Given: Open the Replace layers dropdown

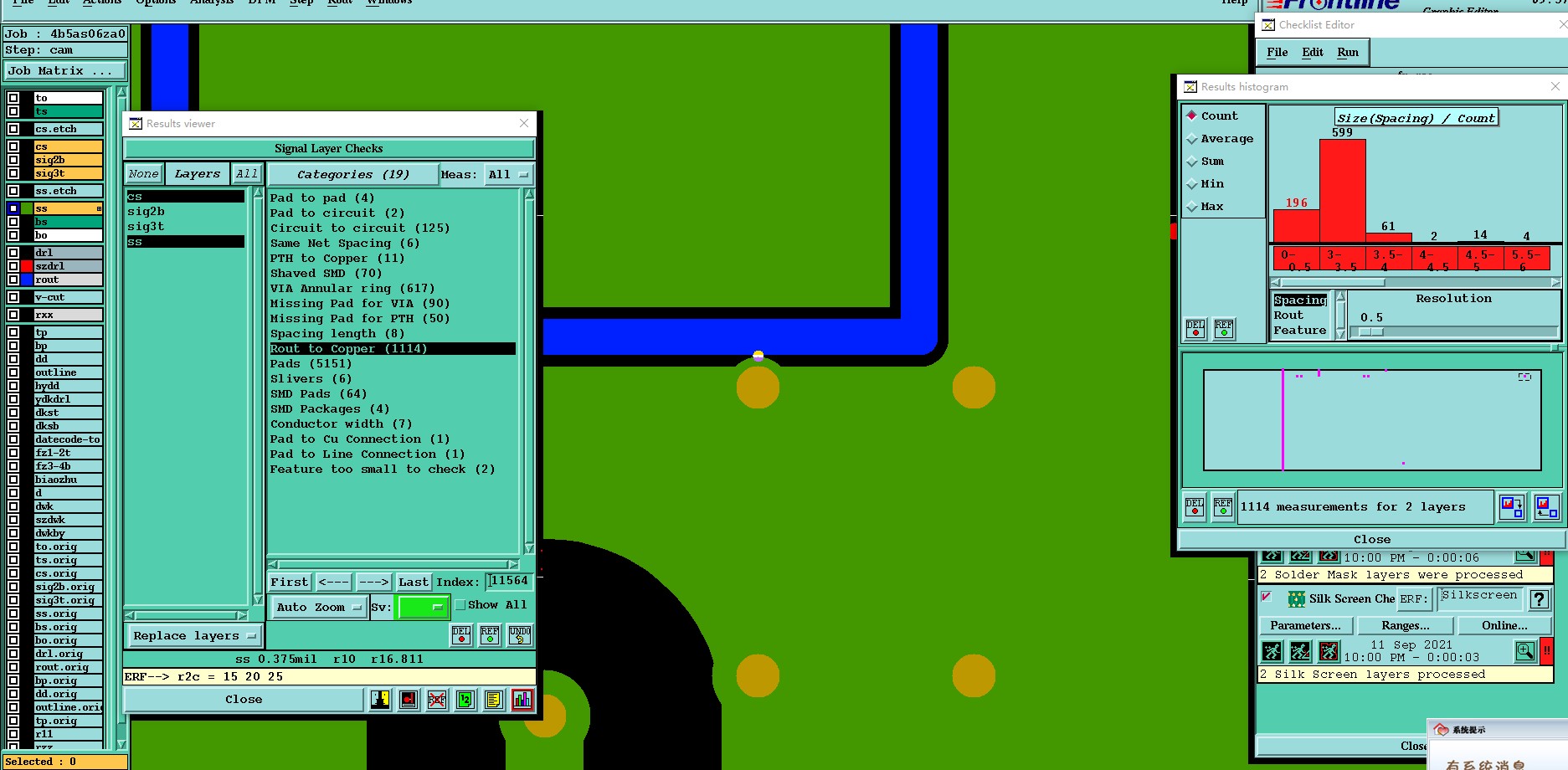Looking at the screenshot, I should point(194,635).
